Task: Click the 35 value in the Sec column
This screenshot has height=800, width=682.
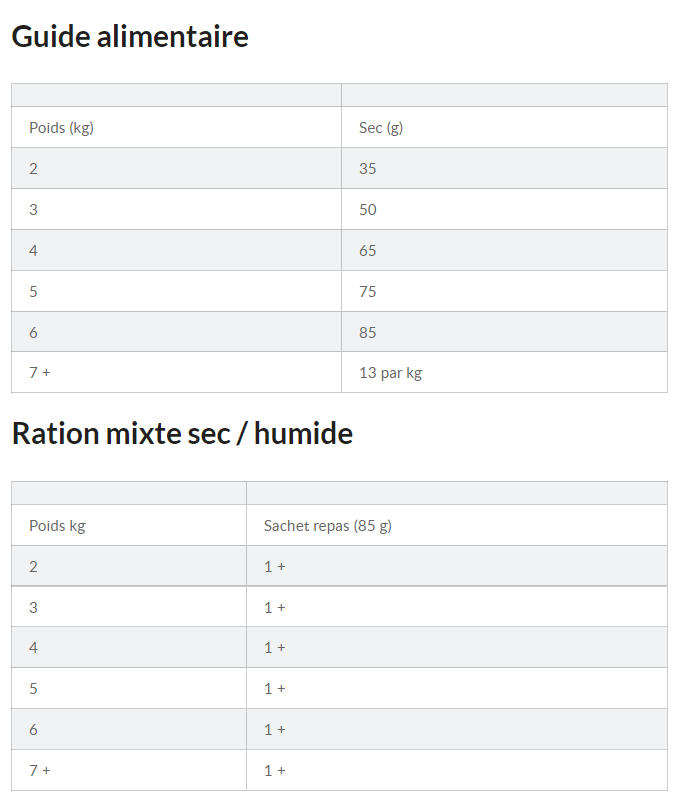Action: pos(368,168)
